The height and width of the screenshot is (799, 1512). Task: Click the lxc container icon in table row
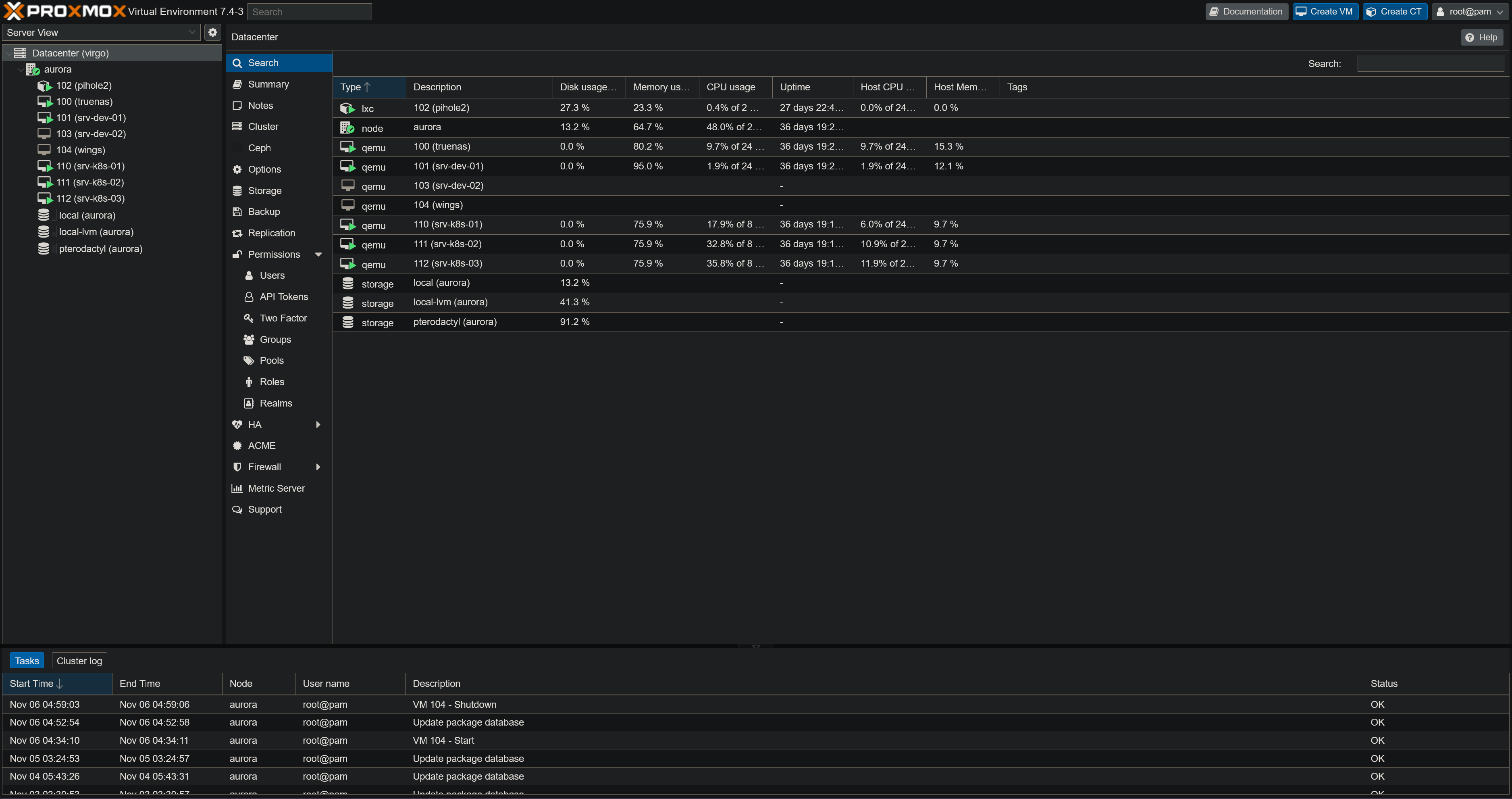click(x=347, y=108)
